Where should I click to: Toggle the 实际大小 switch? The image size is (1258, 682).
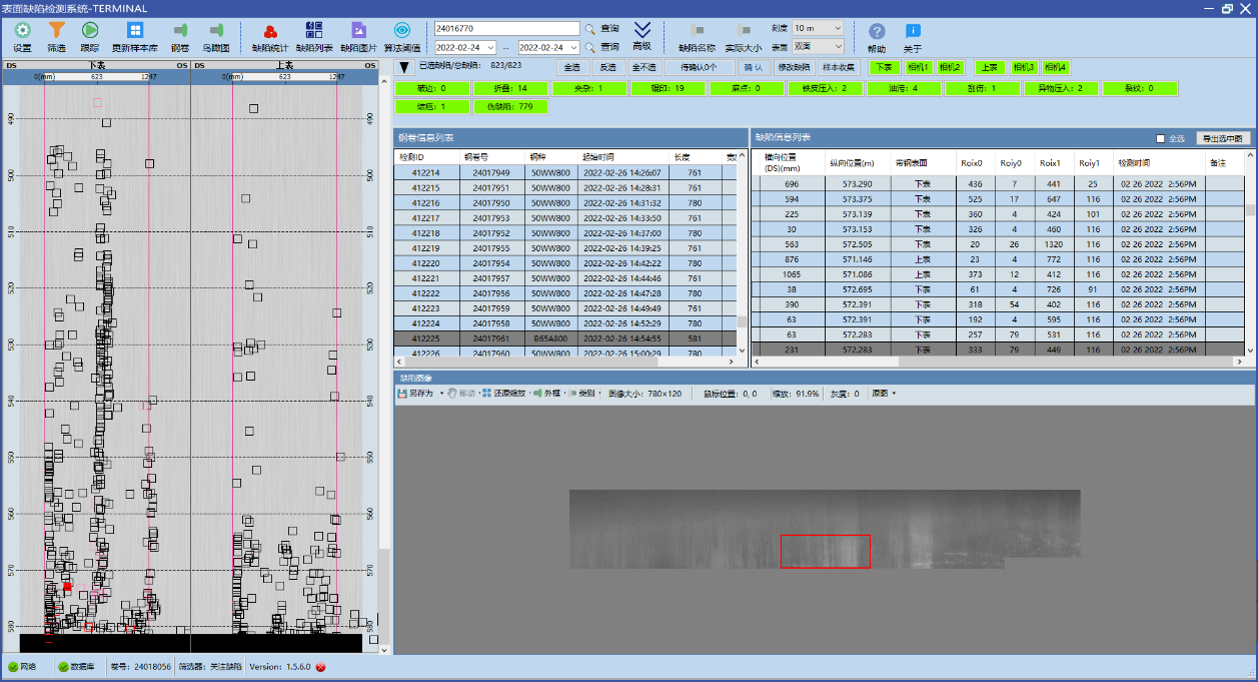tap(743, 31)
